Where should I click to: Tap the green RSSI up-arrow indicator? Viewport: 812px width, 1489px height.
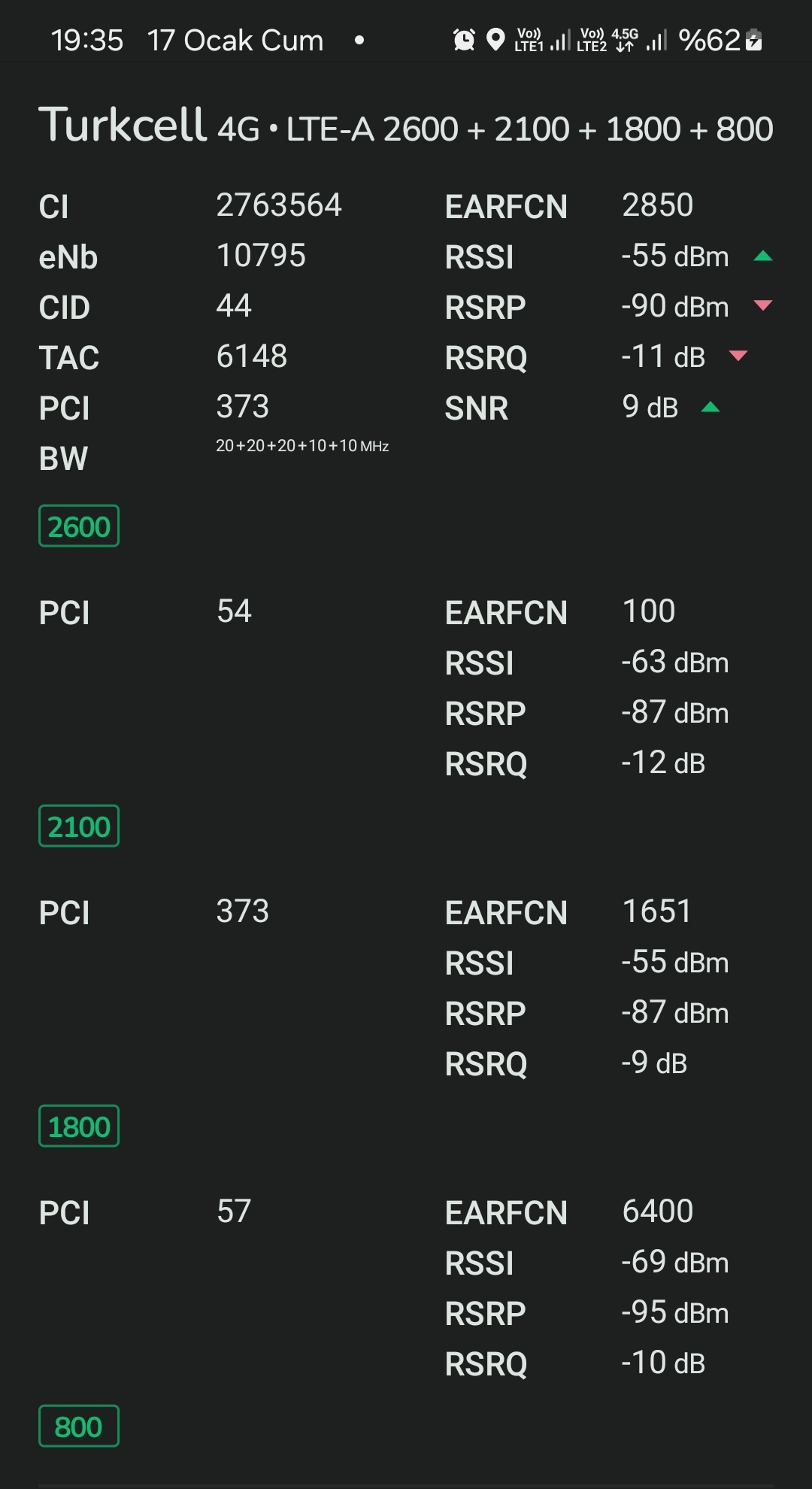click(x=763, y=256)
